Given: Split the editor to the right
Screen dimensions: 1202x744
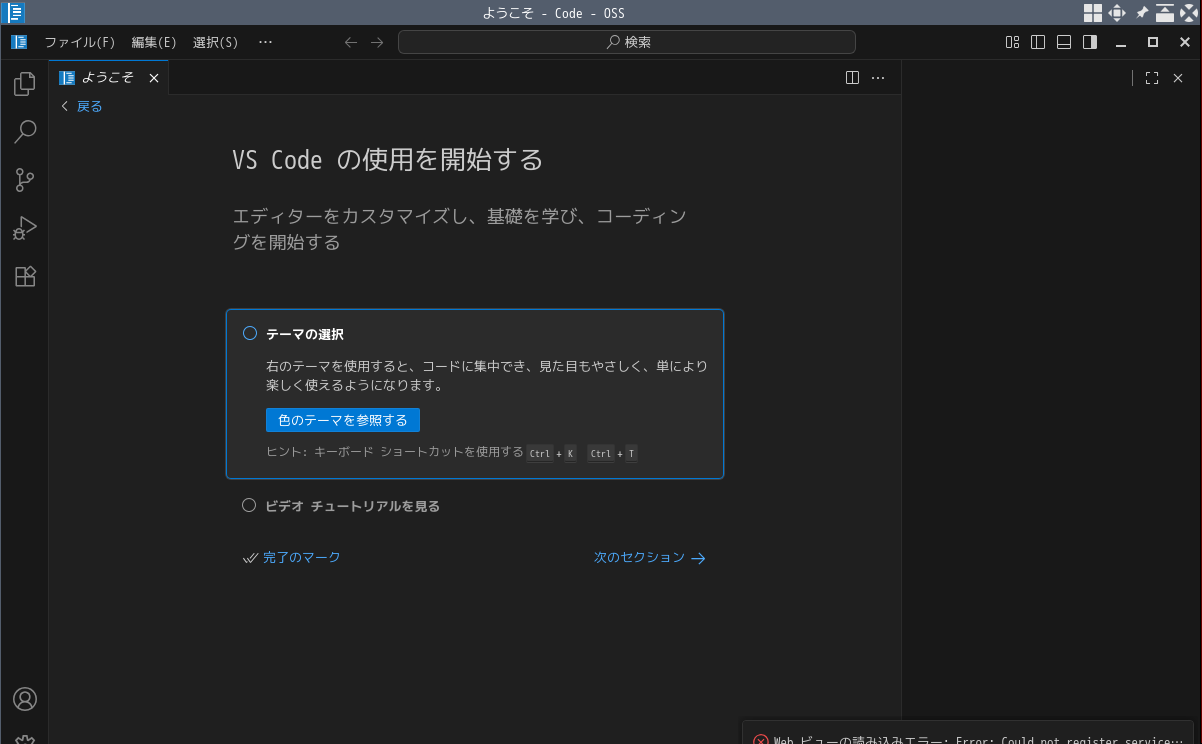Looking at the screenshot, I should [852, 78].
